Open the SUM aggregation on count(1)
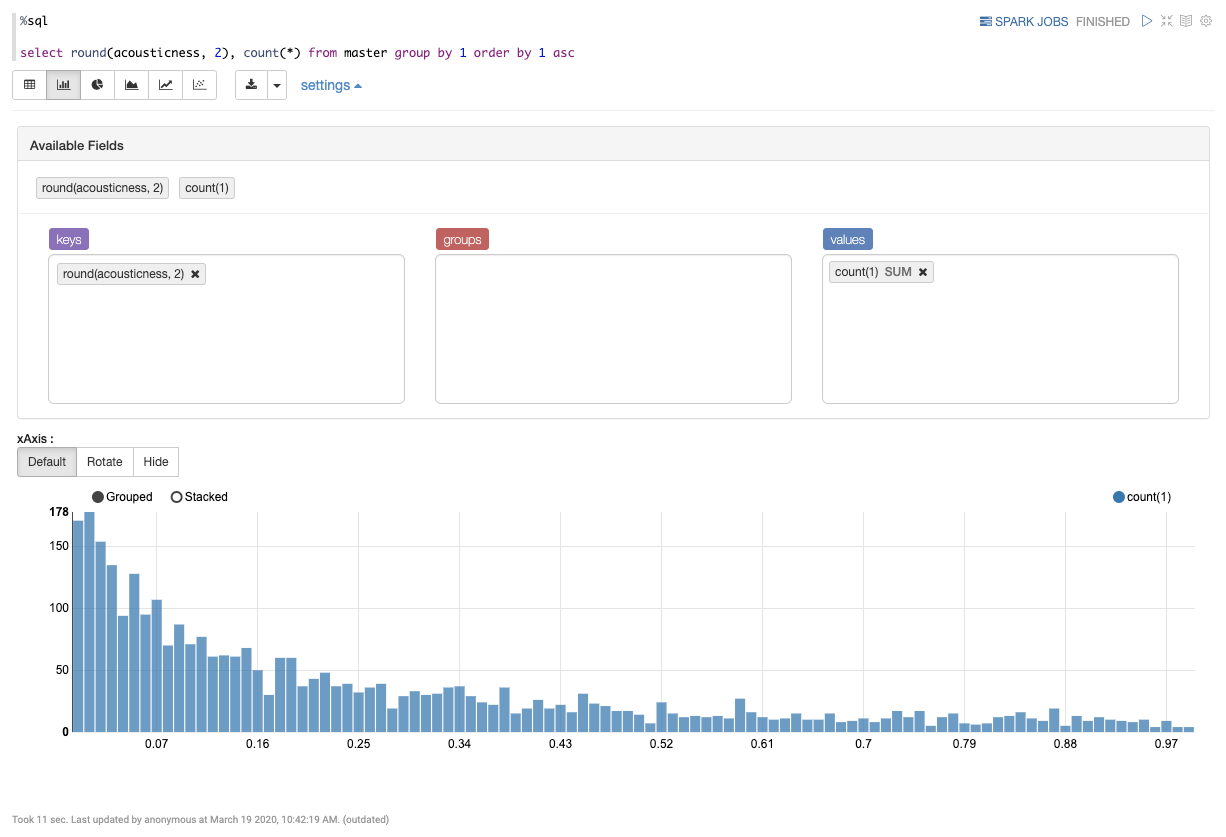 click(898, 272)
